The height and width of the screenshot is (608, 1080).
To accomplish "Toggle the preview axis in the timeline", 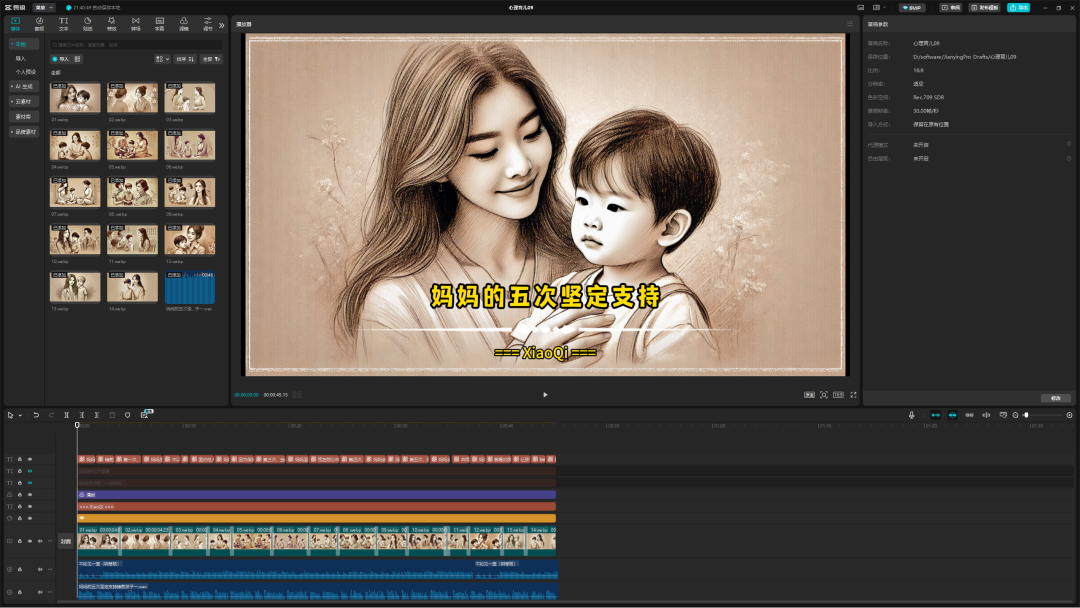I will tap(986, 415).
